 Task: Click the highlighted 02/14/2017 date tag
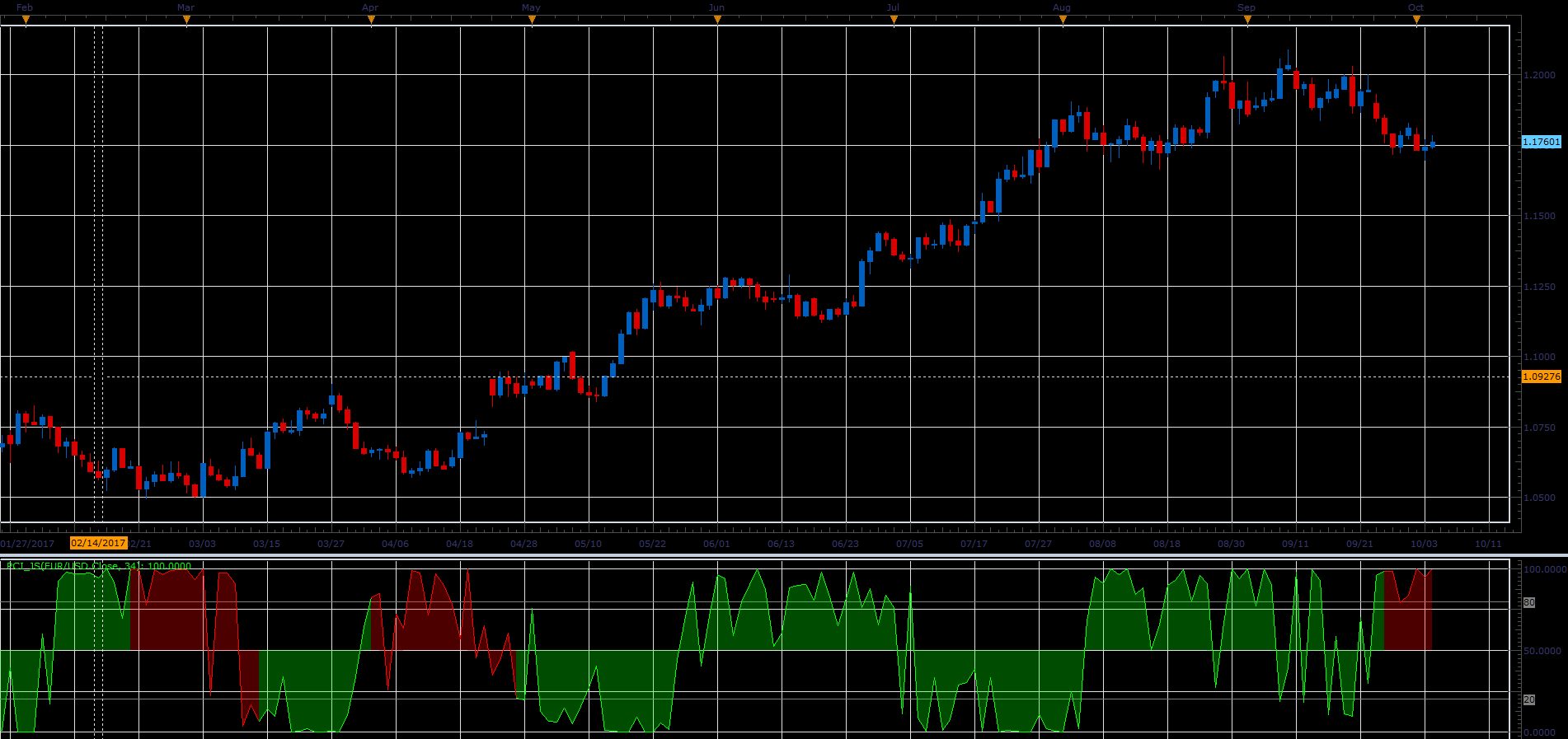98,543
